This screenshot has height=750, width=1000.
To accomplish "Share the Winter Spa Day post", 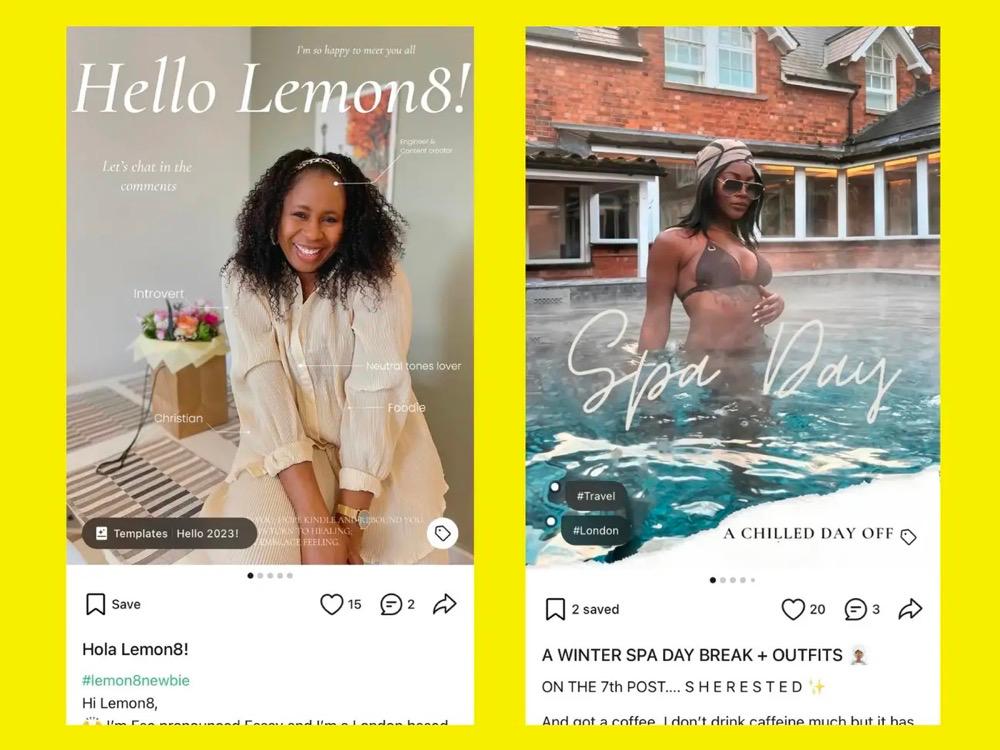I will click(x=910, y=609).
